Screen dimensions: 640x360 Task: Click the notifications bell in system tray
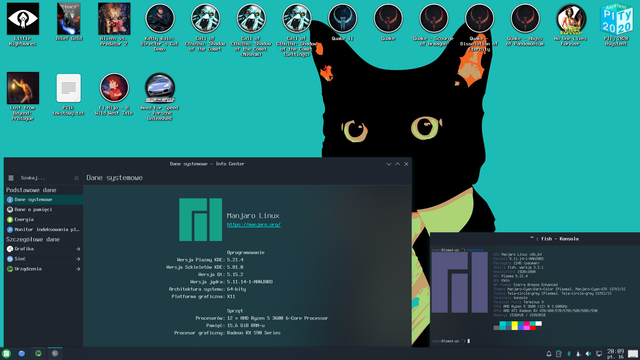tap(549, 354)
